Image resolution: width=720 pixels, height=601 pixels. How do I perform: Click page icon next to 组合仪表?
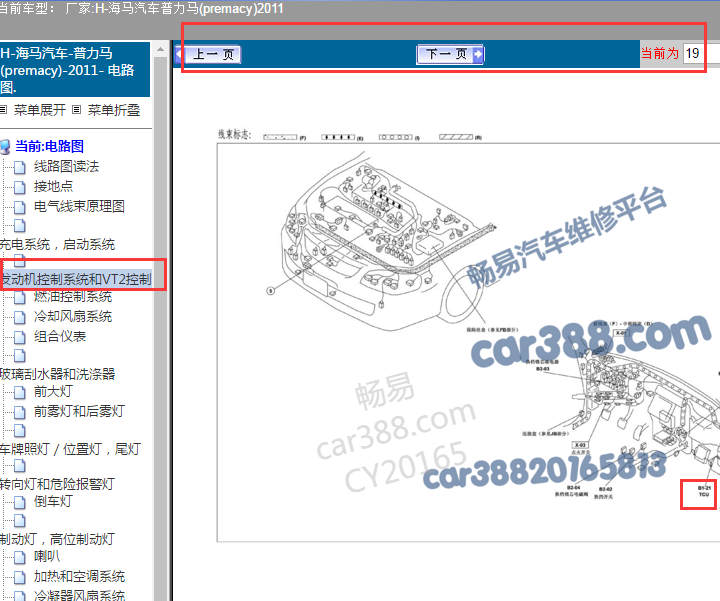point(20,337)
